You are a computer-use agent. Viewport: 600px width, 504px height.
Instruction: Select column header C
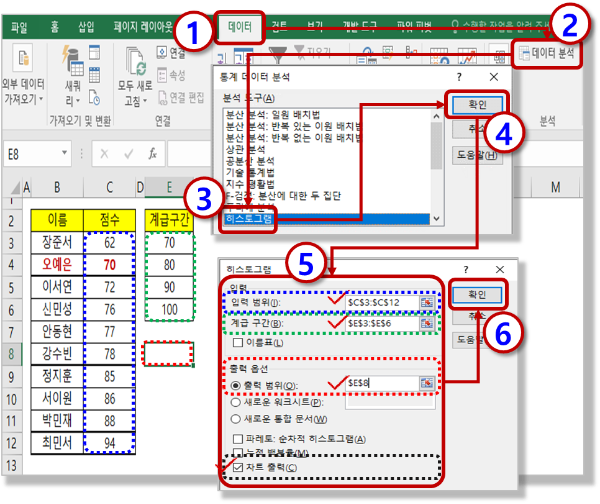(109, 188)
